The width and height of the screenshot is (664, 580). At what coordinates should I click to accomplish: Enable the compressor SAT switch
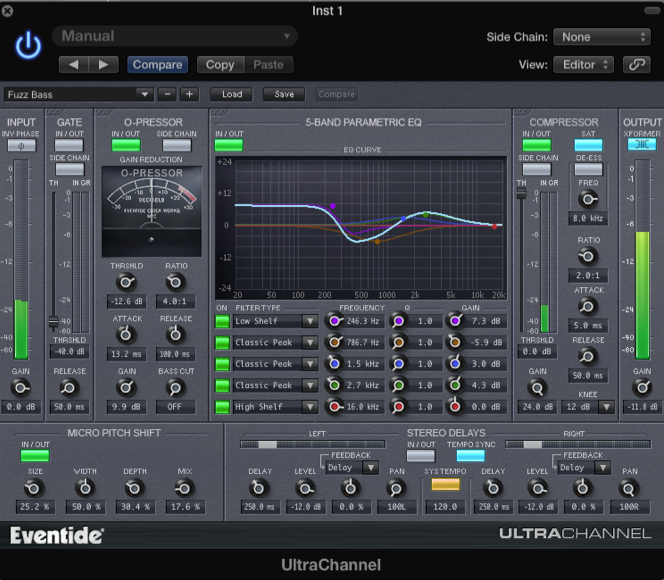click(x=587, y=146)
